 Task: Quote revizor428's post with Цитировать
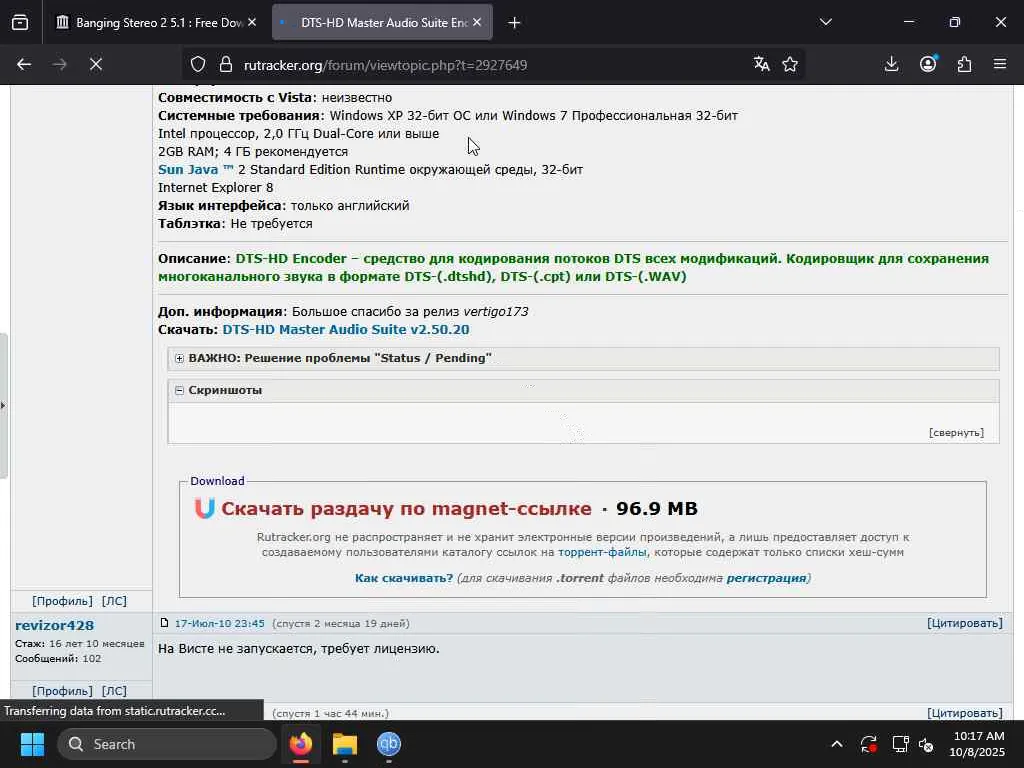pyautogui.click(x=965, y=624)
